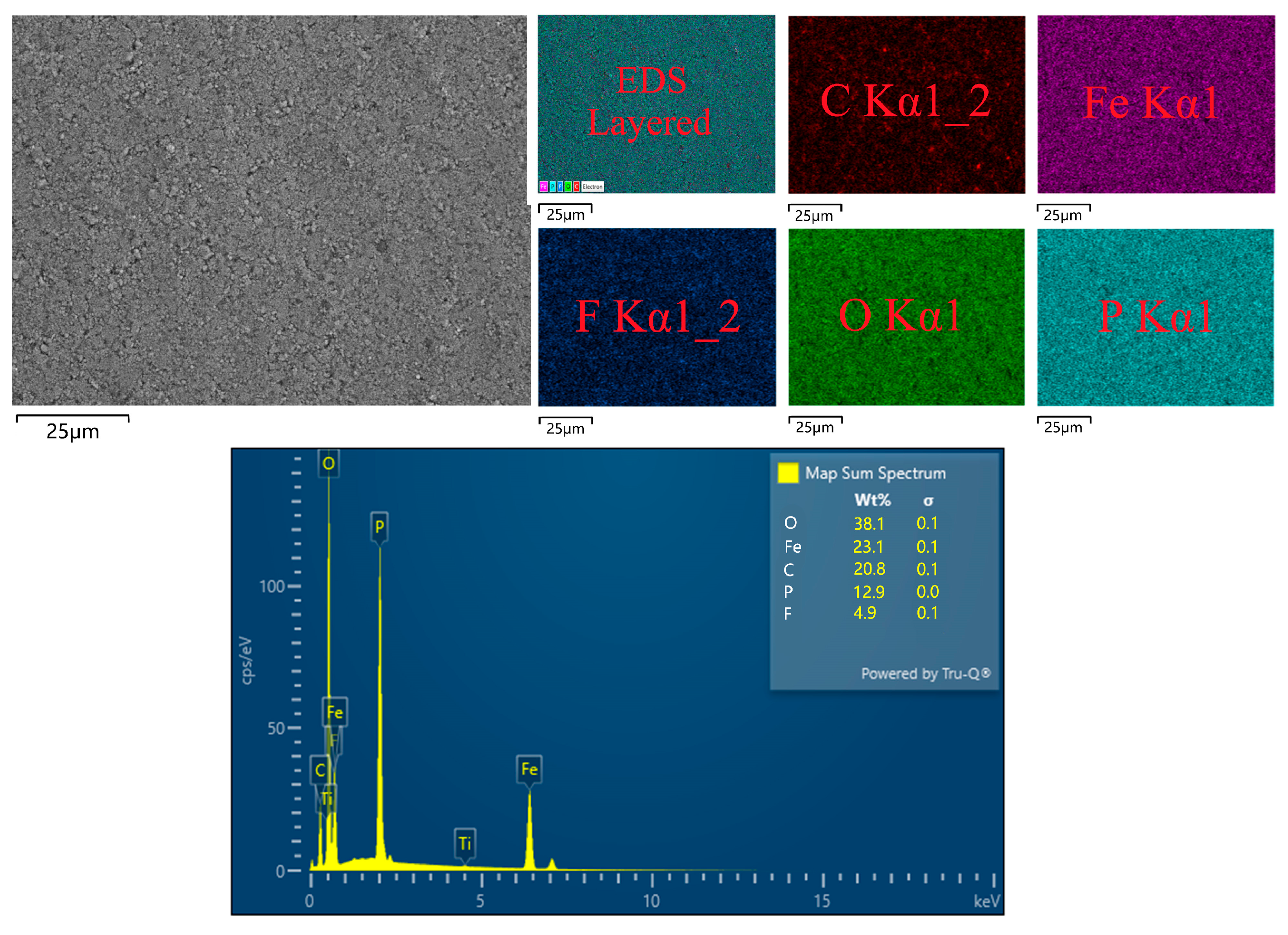Open the Fe Kα1 element map
This screenshot has width=1288, height=935.
1156,104
